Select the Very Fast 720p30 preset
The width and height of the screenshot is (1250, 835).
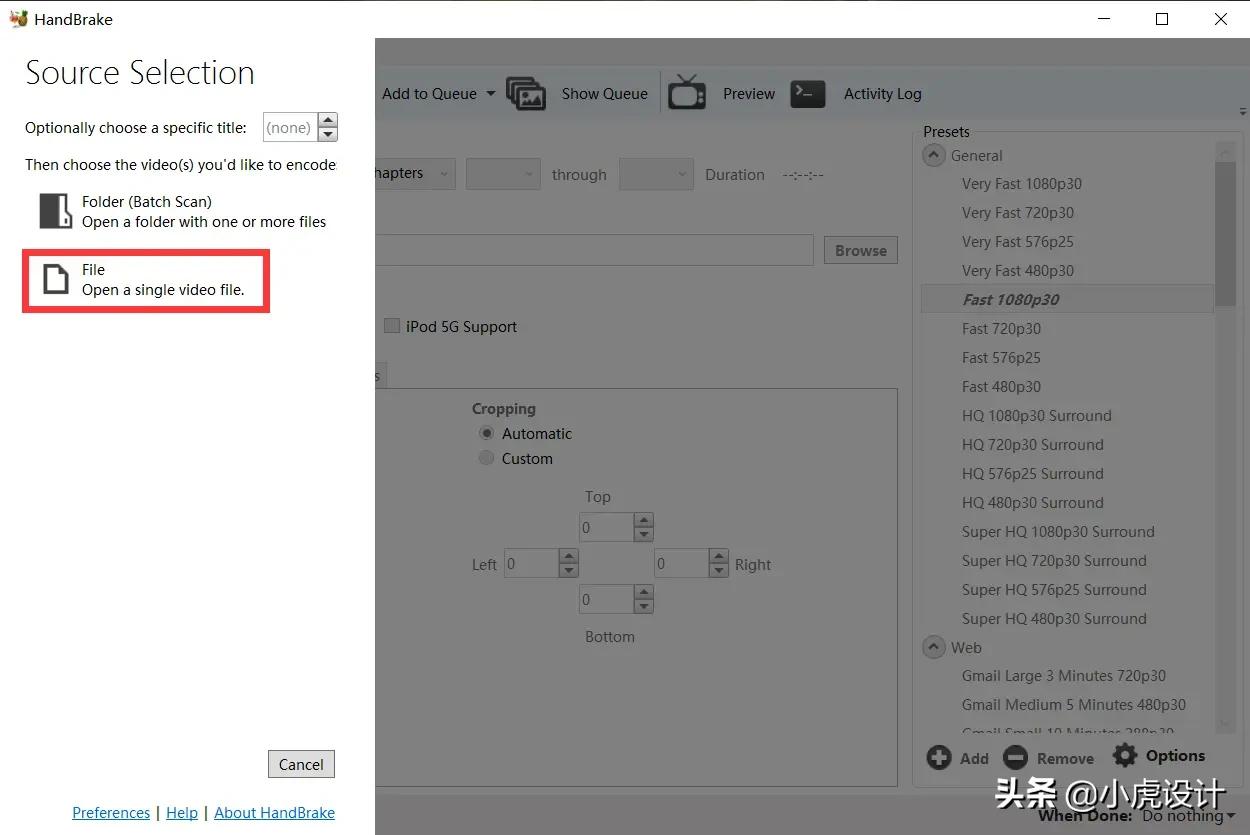point(1018,212)
